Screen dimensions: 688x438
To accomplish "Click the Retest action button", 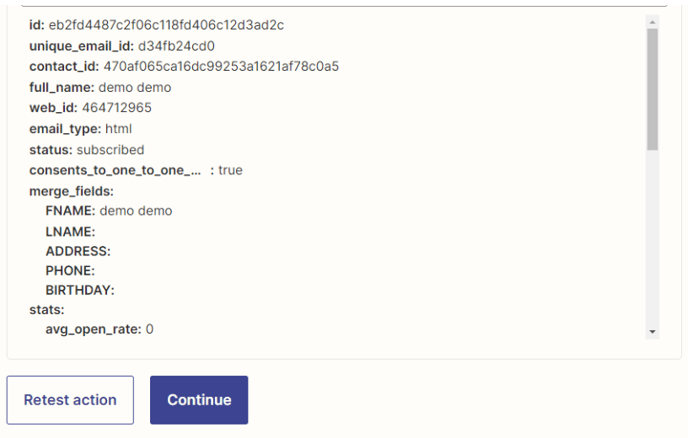I will (x=70, y=400).
